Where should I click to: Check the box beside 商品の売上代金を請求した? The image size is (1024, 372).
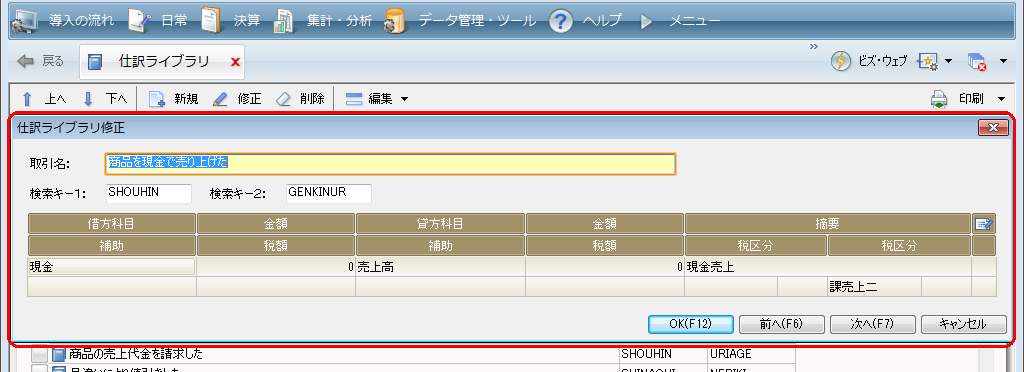[40, 354]
